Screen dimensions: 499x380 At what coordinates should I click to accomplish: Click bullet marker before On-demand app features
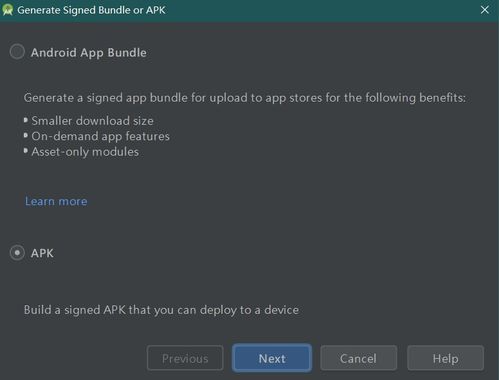pos(26,135)
